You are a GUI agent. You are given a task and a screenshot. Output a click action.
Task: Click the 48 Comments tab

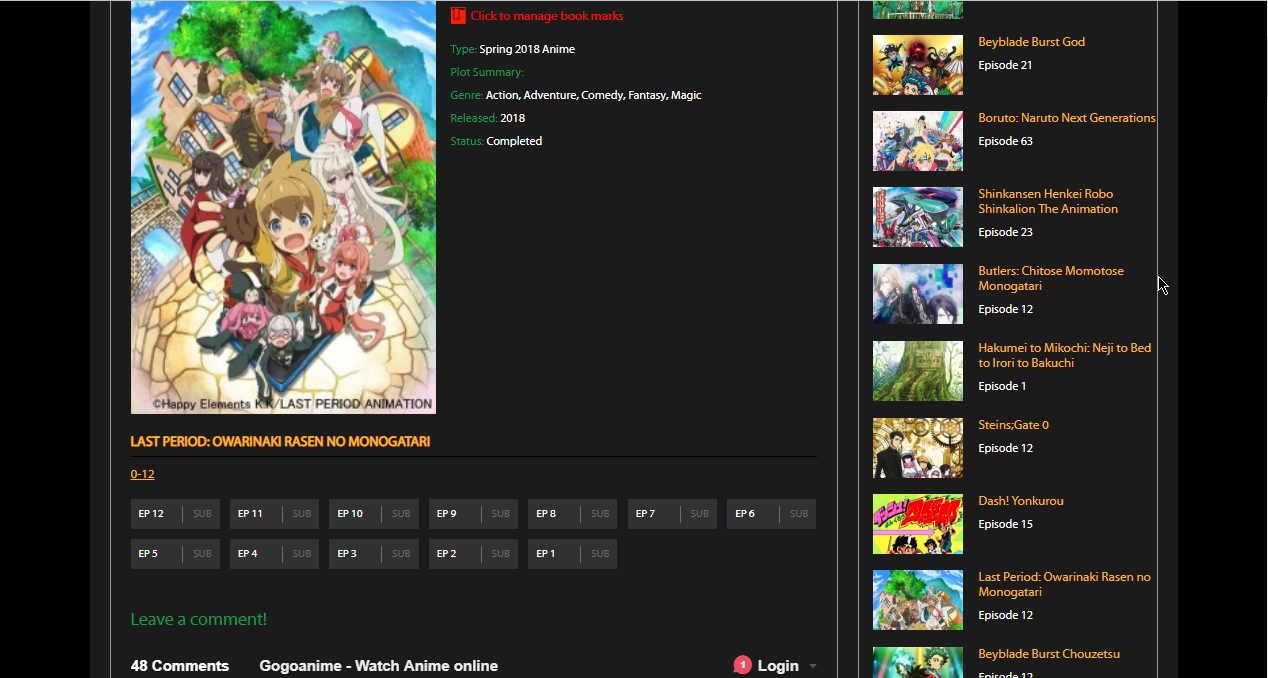pos(180,666)
